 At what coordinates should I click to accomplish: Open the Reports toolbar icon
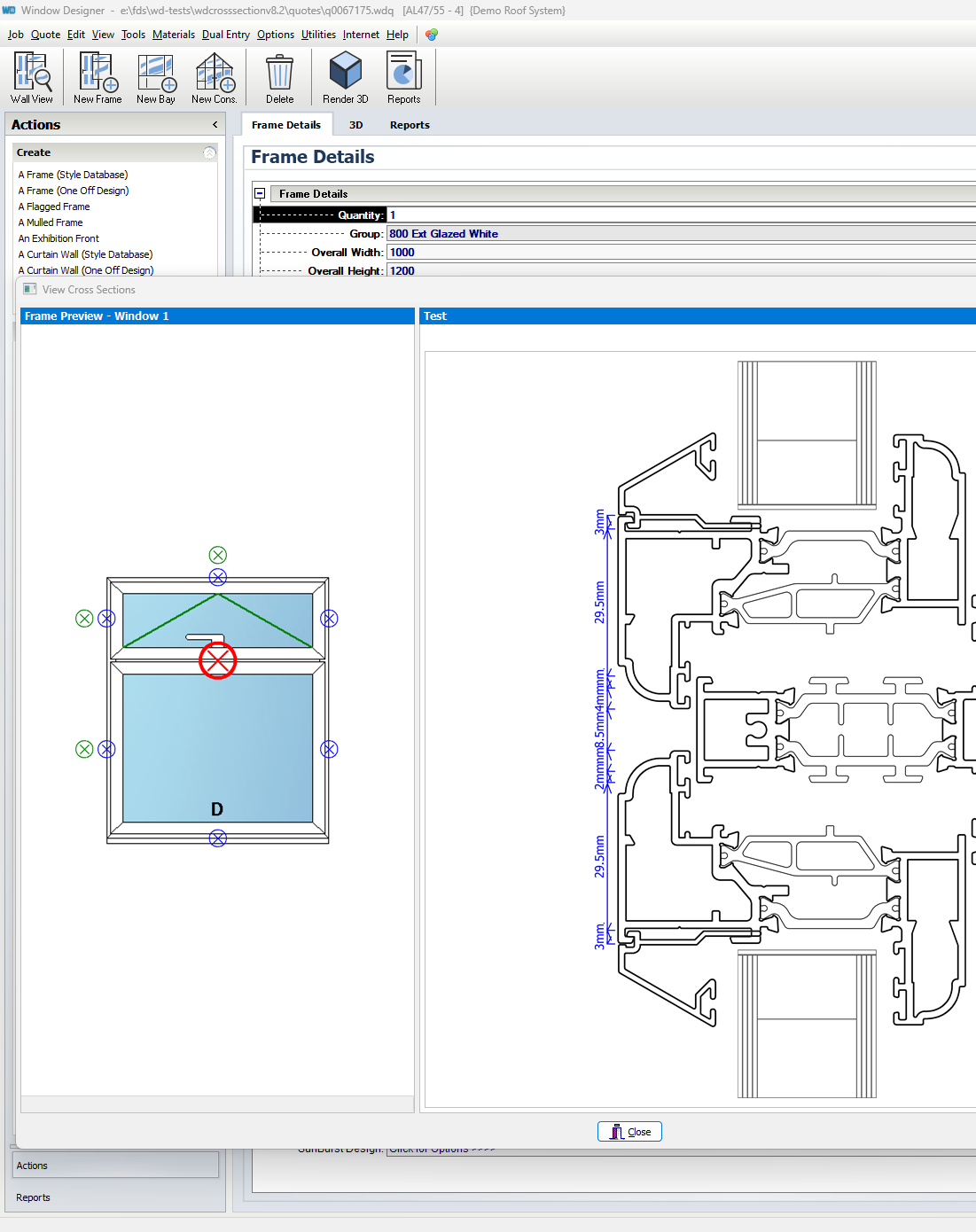(404, 78)
